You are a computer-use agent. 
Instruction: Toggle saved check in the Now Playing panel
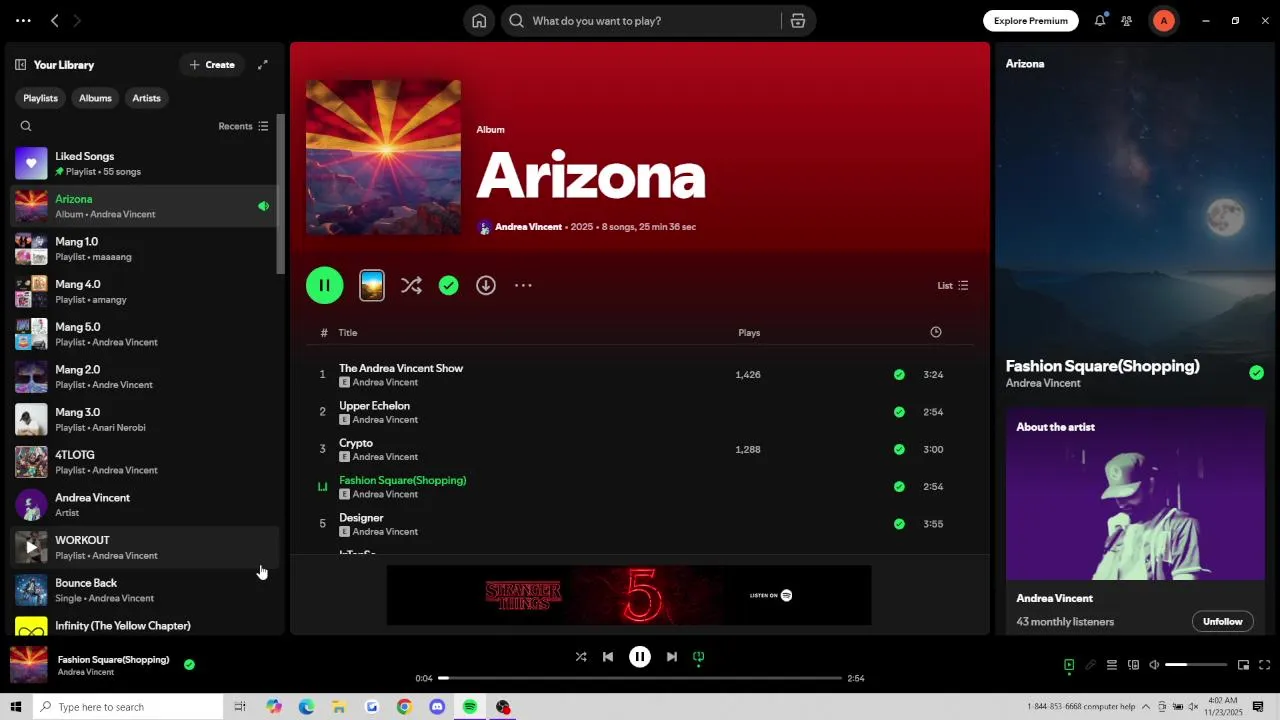point(1256,373)
